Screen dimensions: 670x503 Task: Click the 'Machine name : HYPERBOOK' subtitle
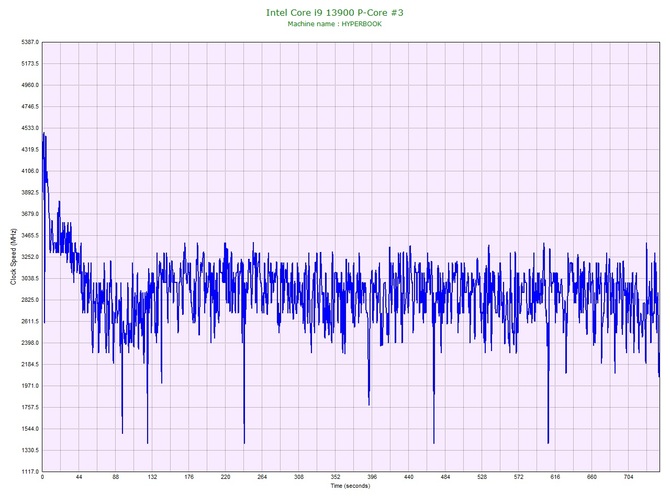pyautogui.click(x=336, y=24)
